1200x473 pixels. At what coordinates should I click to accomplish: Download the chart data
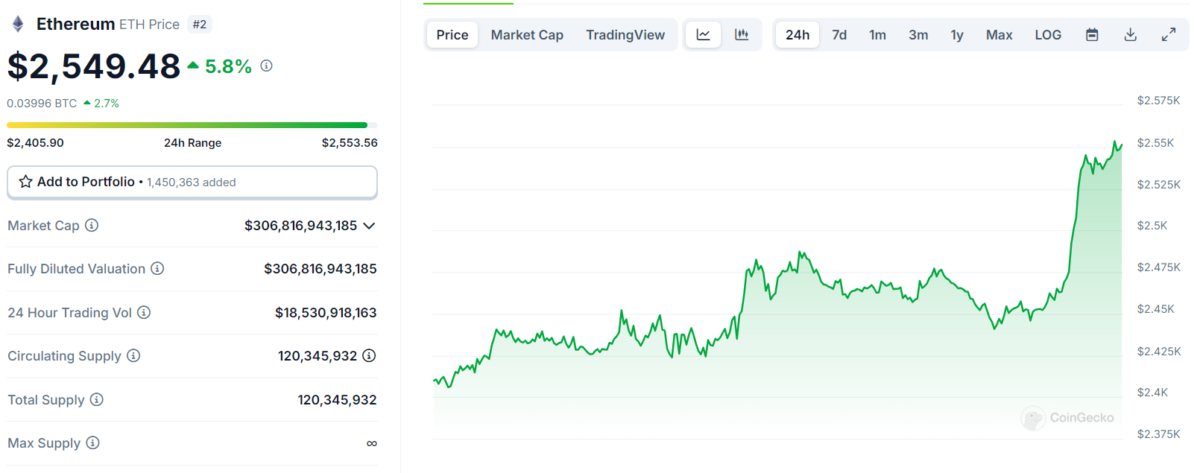click(x=1130, y=35)
